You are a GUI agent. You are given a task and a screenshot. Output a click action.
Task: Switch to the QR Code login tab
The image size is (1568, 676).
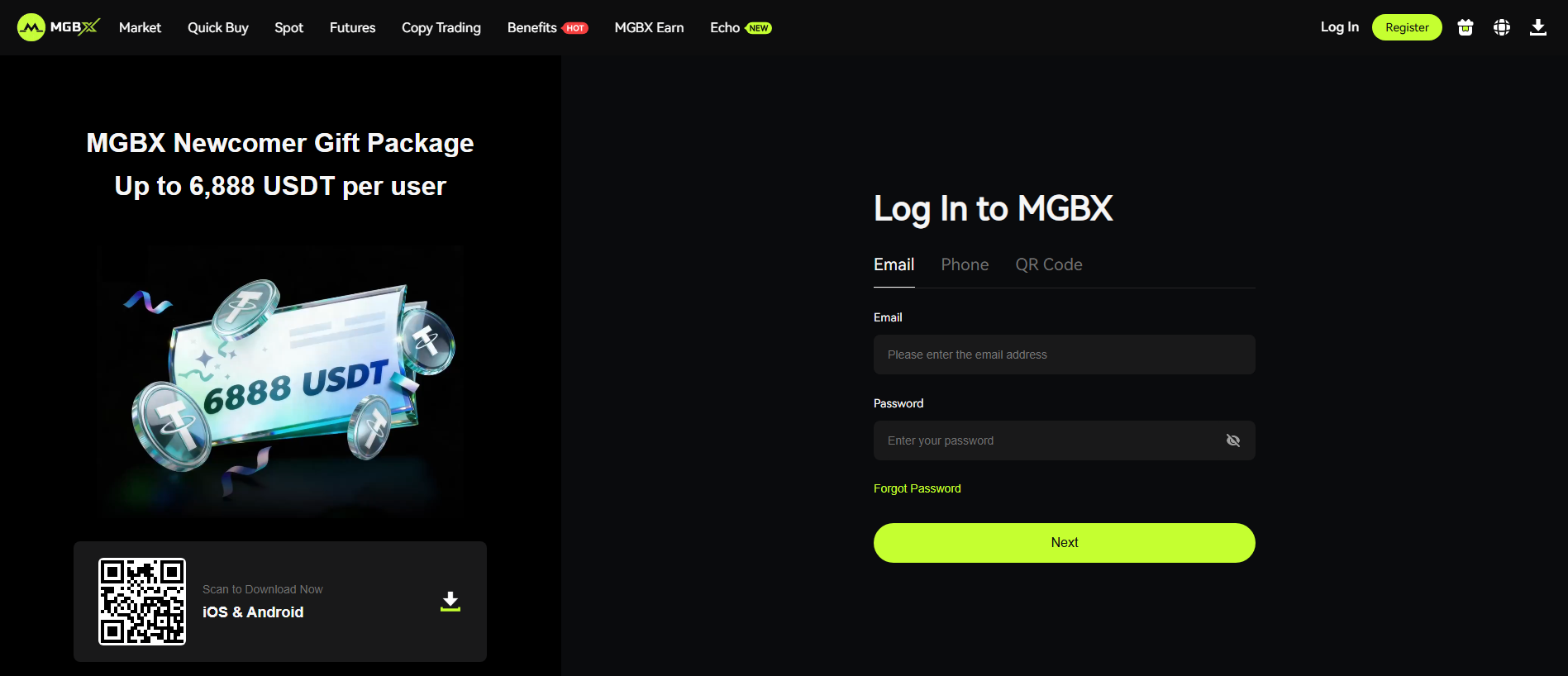point(1049,264)
